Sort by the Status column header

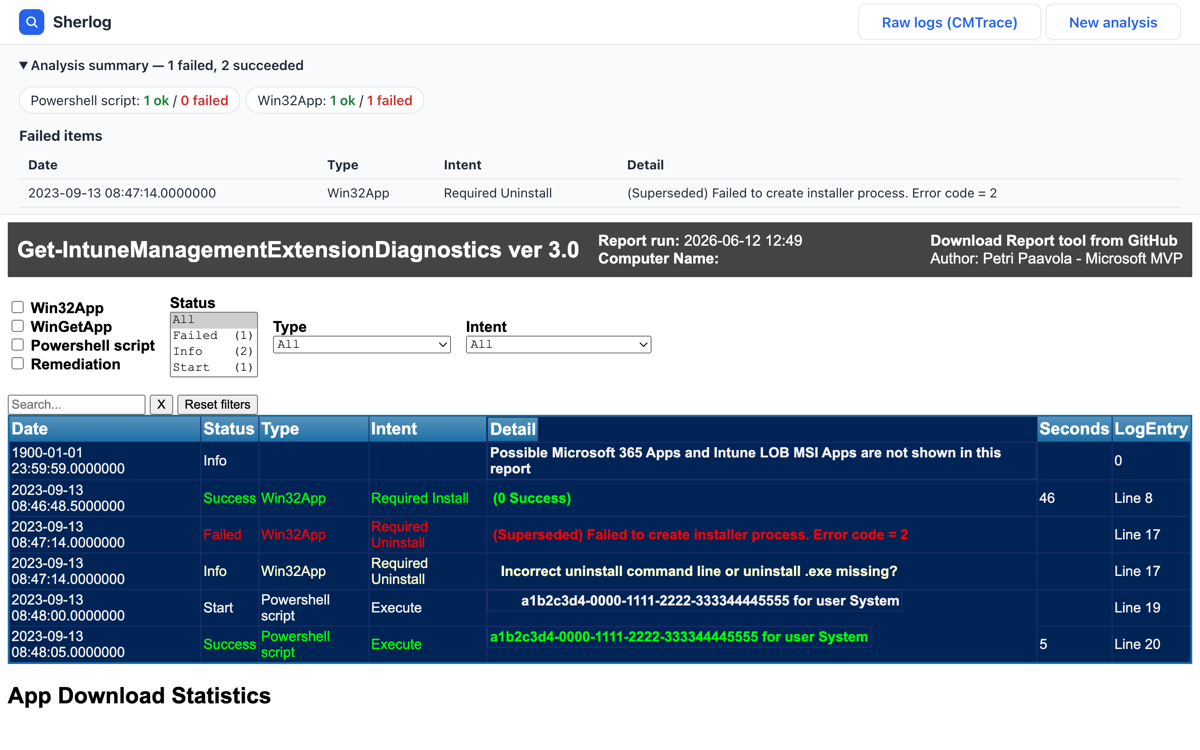pyautogui.click(x=229, y=429)
